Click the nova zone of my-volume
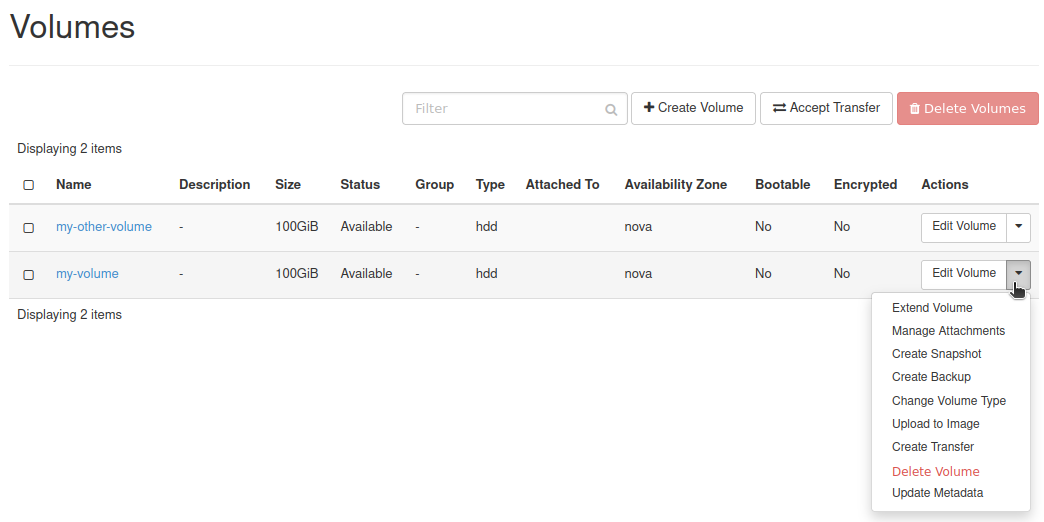The height and width of the screenshot is (522, 1044). coord(638,274)
